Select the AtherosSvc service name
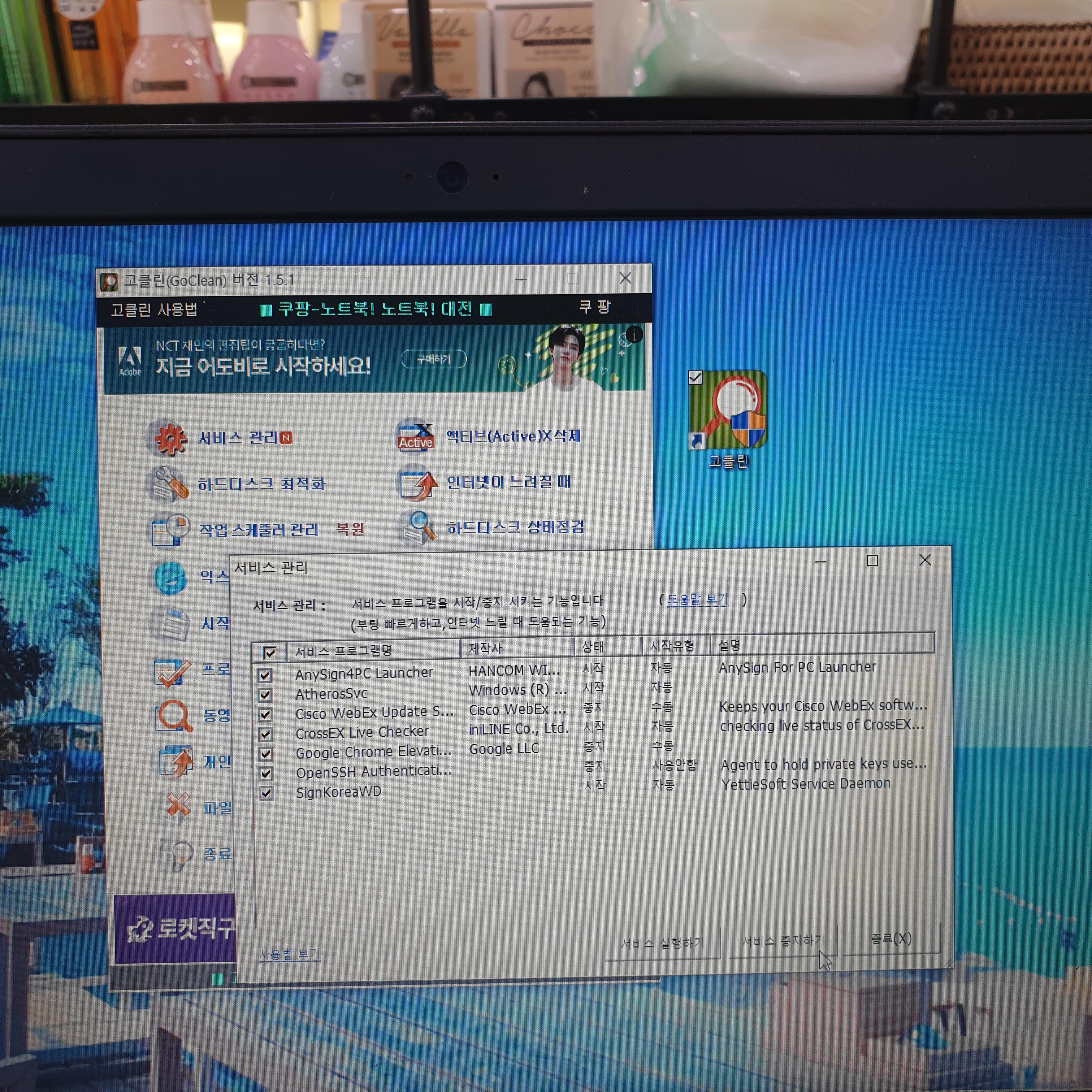 point(331,694)
